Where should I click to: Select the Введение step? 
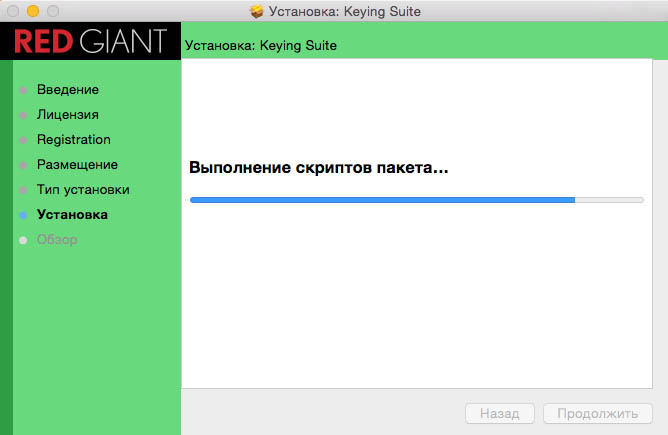[68, 89]
